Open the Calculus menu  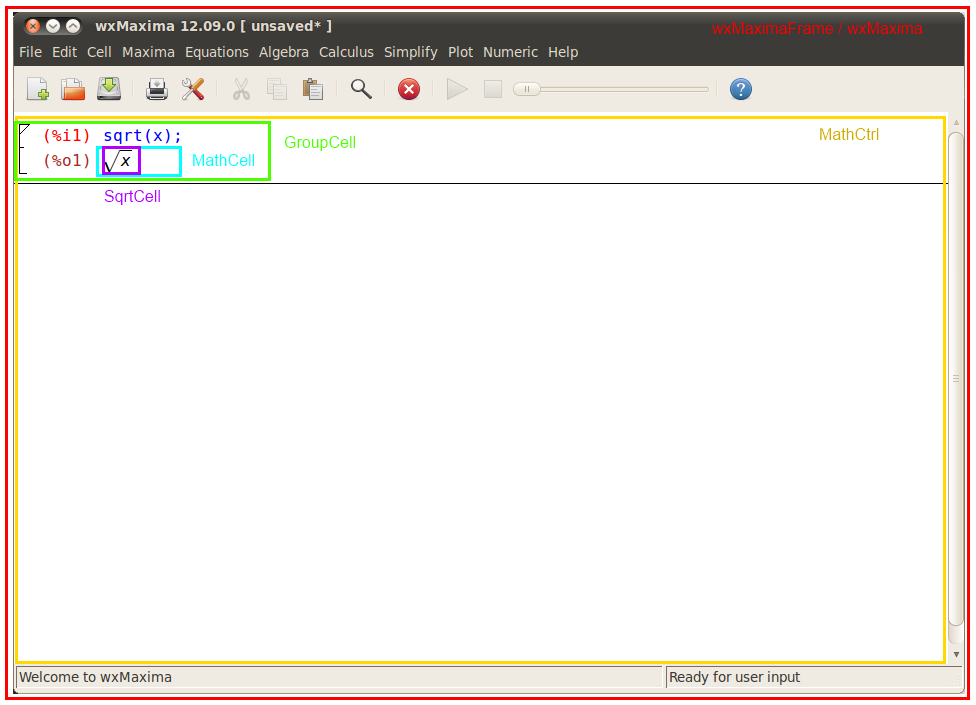(x=346, y=52)
